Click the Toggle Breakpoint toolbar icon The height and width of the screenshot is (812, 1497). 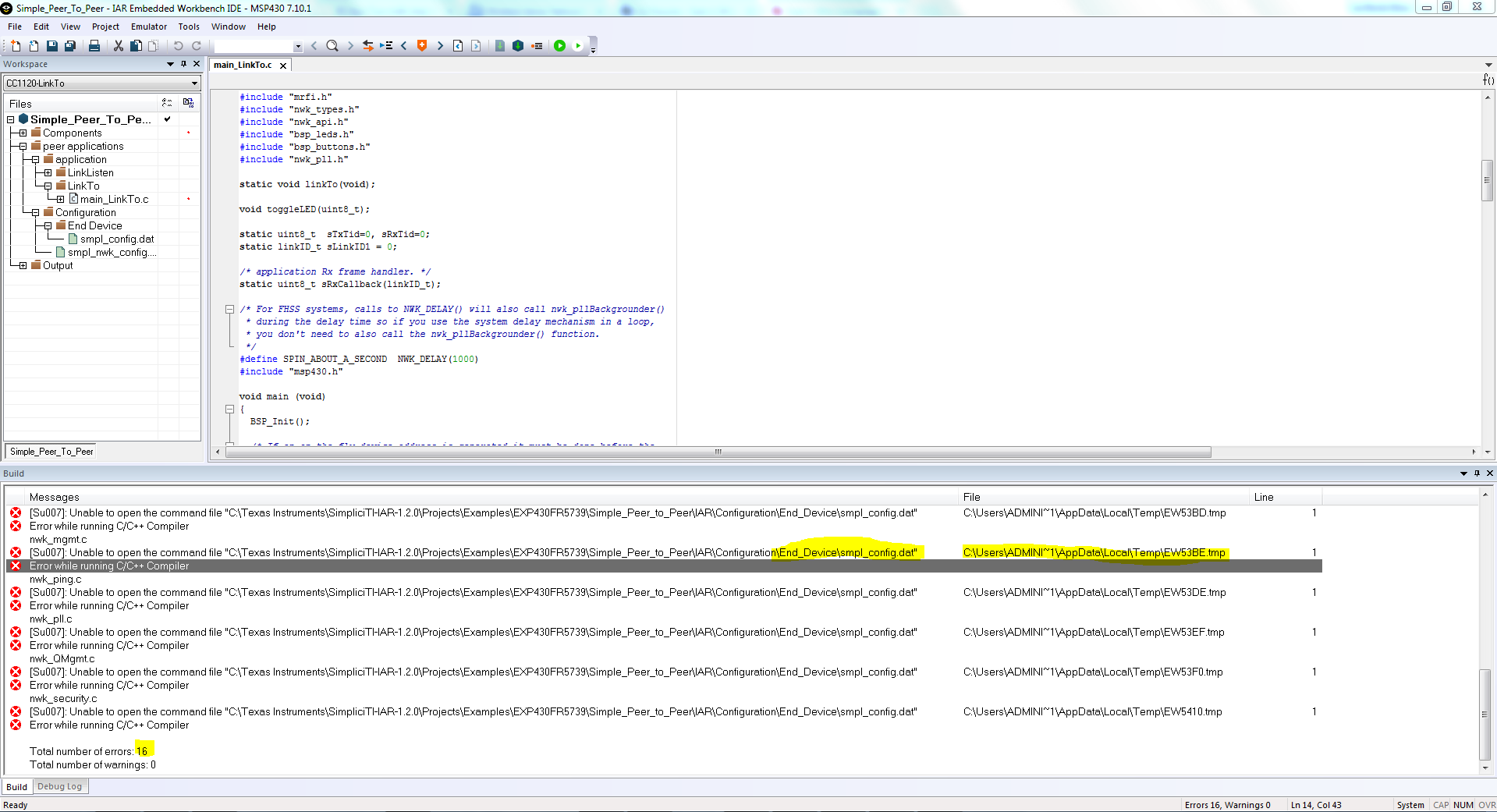point(537,46)
